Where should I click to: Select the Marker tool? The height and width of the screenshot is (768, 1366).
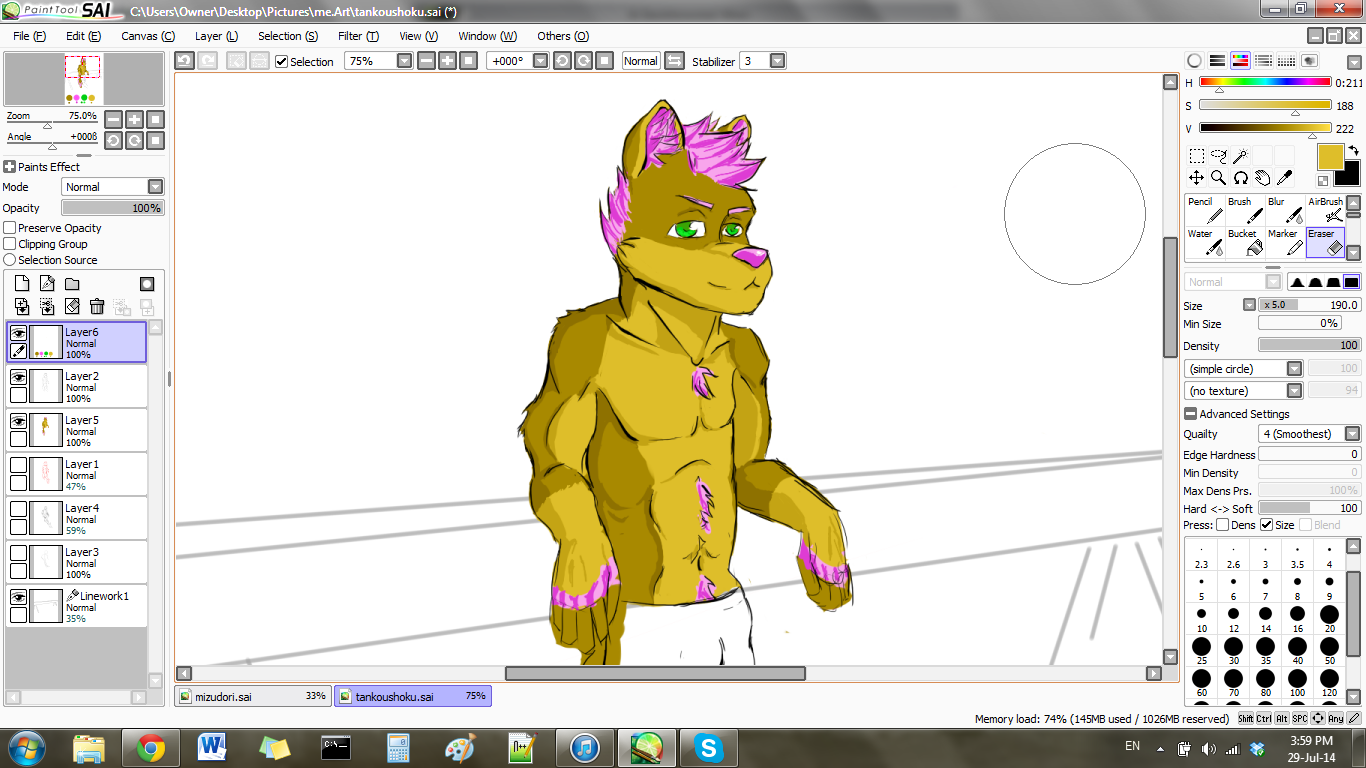[x=1285, y=242]
